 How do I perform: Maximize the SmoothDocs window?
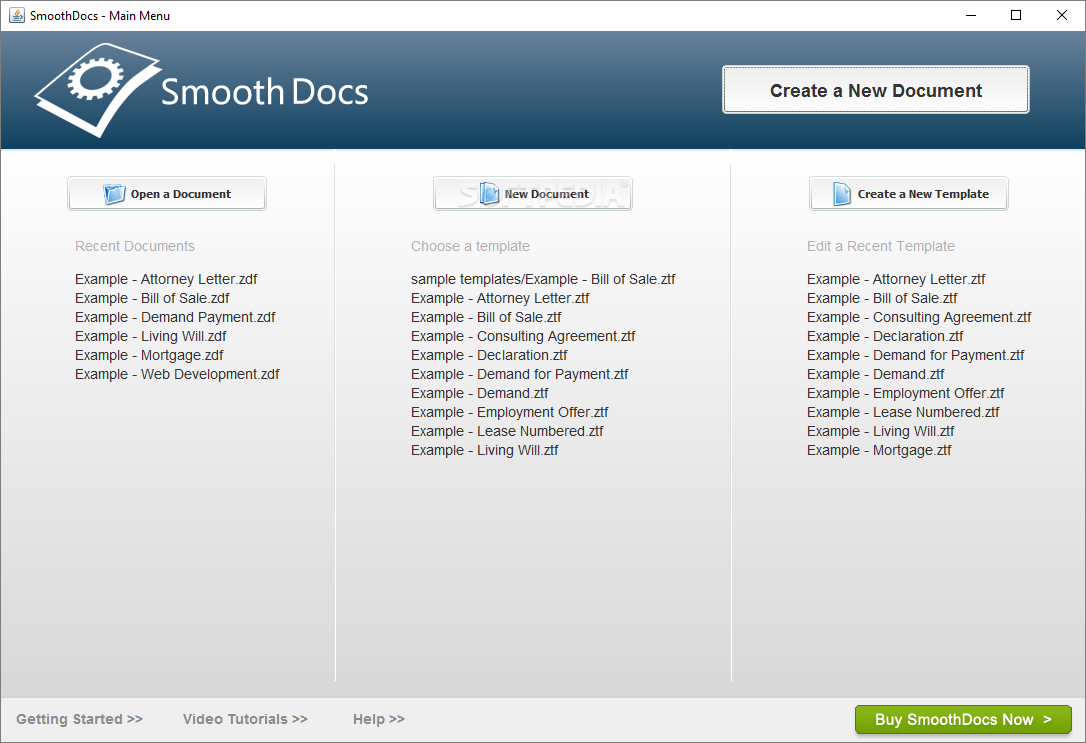click(1016, 15)
